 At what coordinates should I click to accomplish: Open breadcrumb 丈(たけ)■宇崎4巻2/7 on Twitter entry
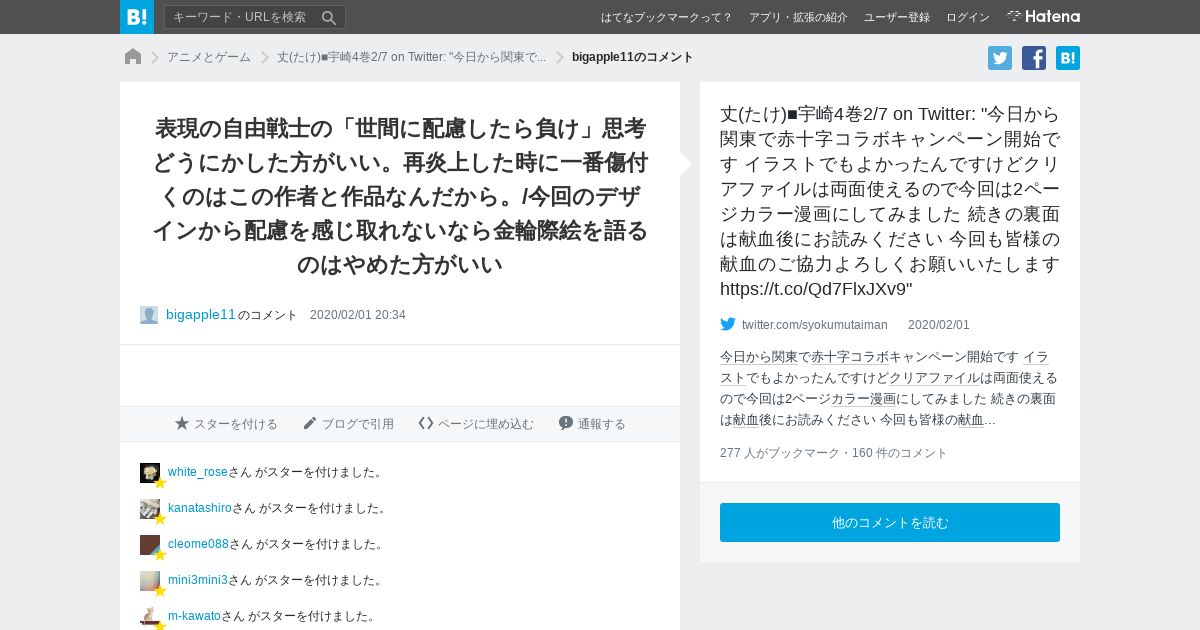412,57
